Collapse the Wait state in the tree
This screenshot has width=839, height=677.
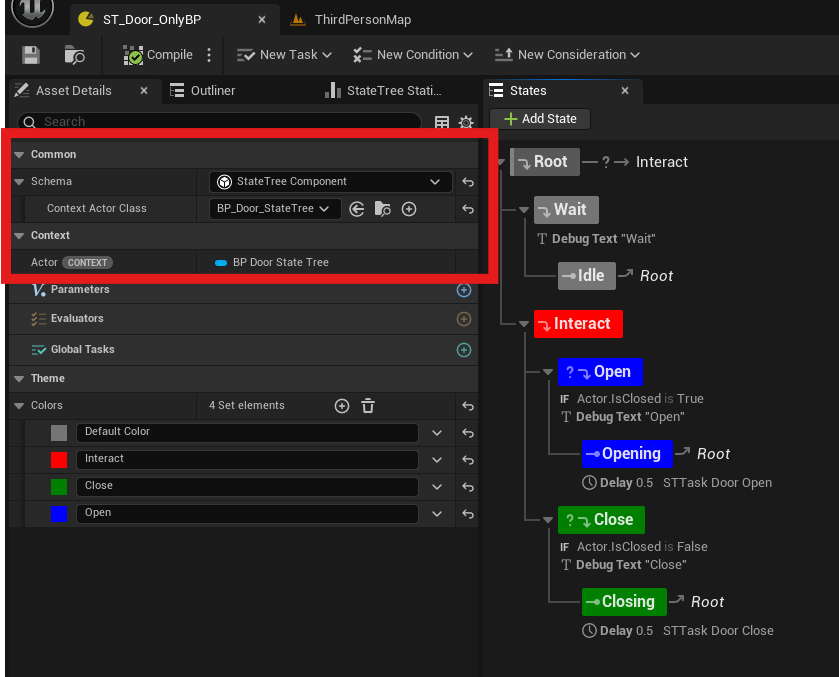click(x=522, y=210)
